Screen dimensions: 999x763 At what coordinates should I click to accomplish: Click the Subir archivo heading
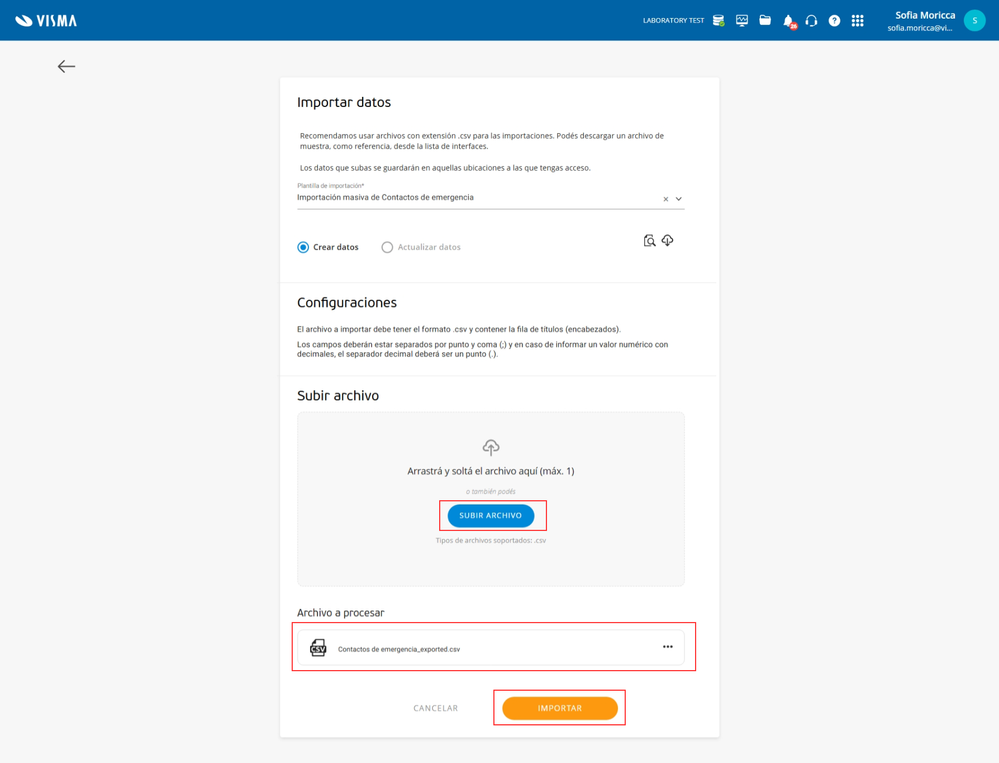[338, 396]
